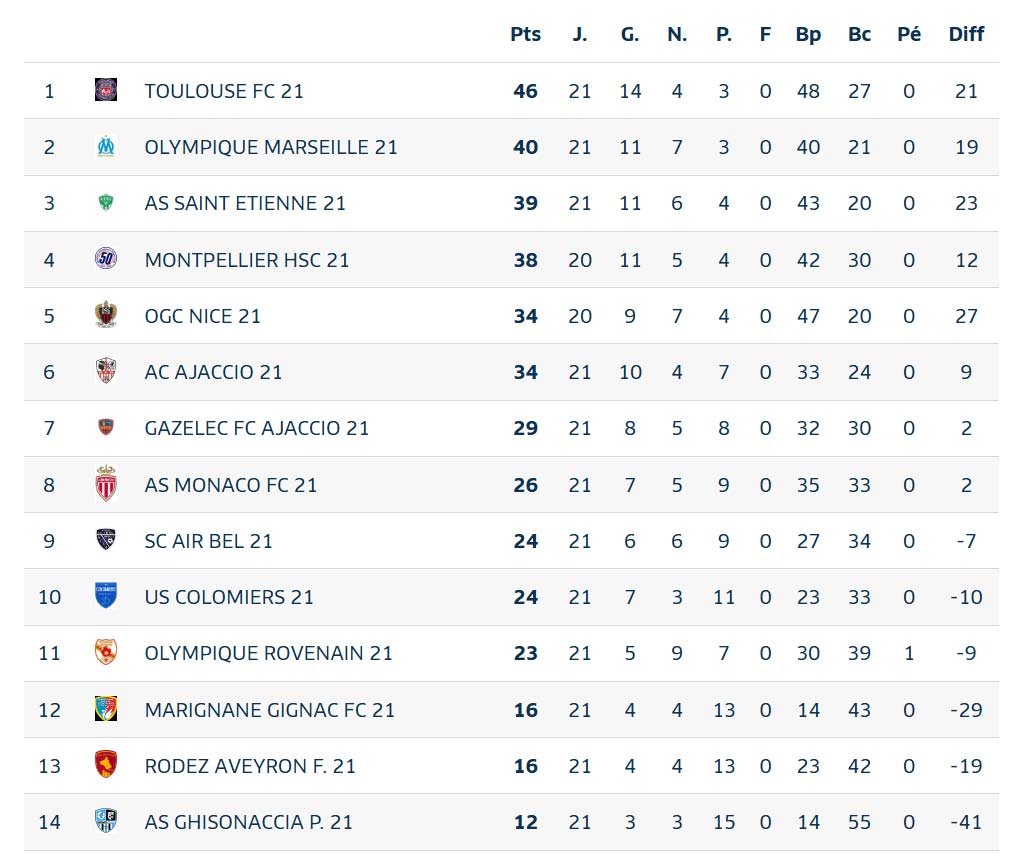Click the Toulouse FC club crest
This screenshot has width=1019, height=862.
[106, 90]
